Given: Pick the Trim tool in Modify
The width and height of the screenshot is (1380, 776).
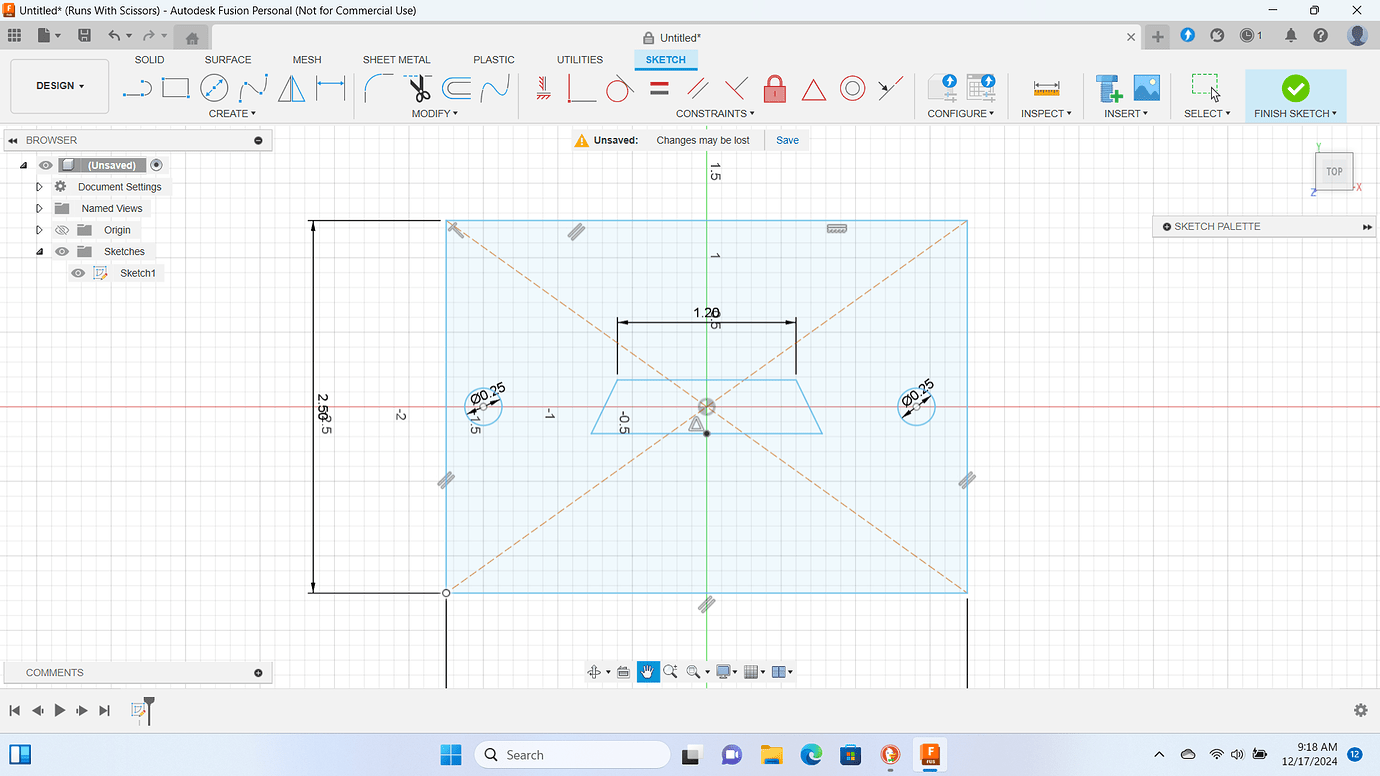Looking at the screenshot, I should click(420, 88).
